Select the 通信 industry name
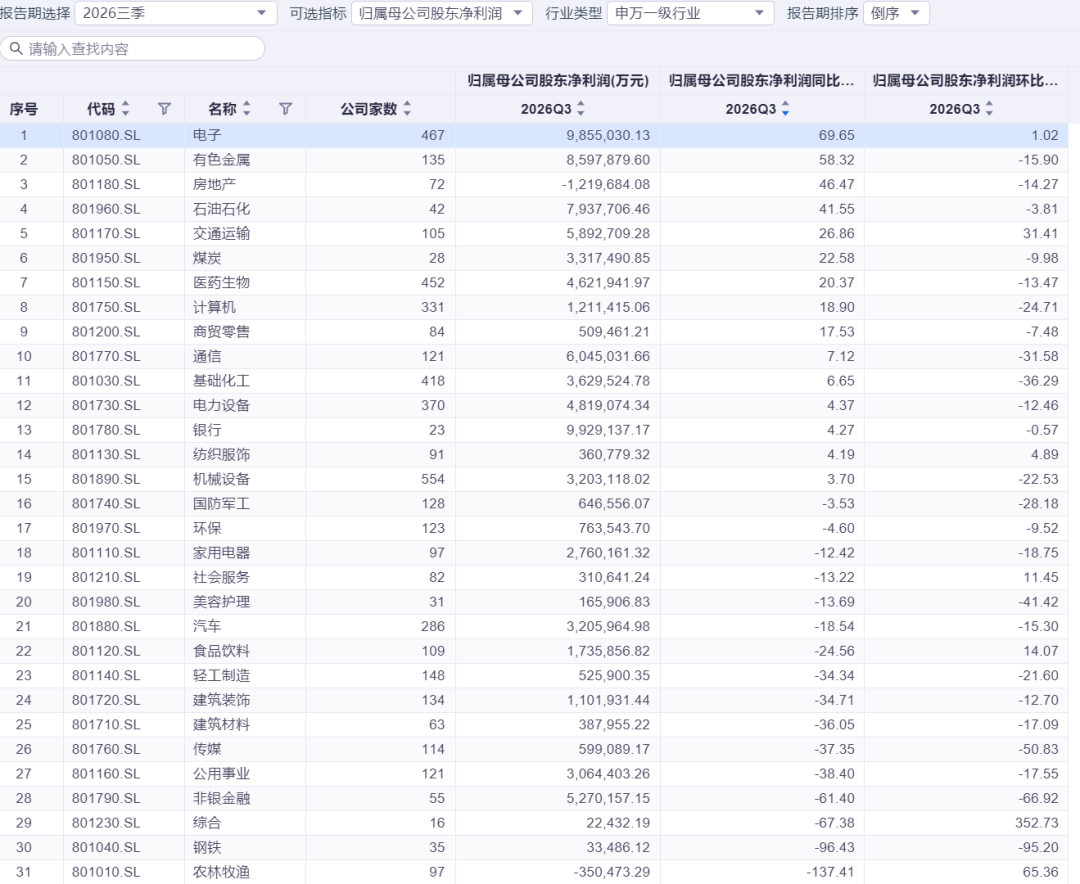 pyautogui.click(x=207, y=356)
